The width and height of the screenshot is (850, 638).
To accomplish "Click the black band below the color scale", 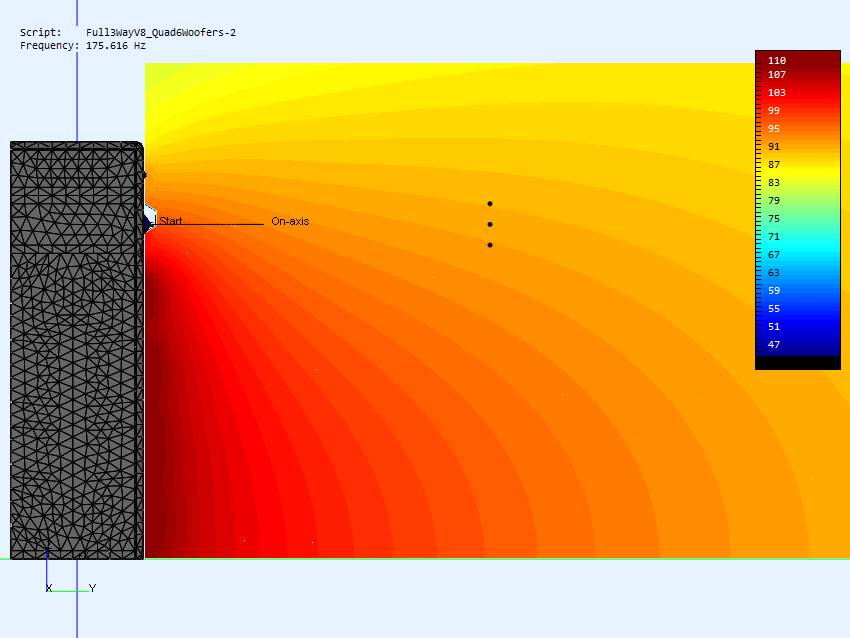I will (x=798, y=362).
